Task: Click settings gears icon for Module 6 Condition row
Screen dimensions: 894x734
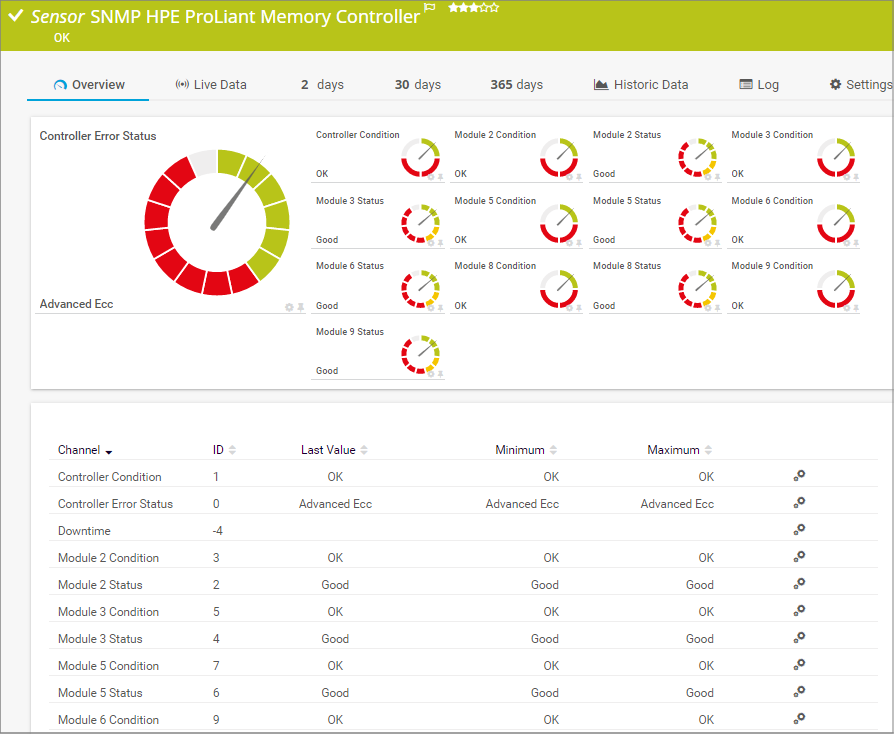Action: click(x=799, y=719)
